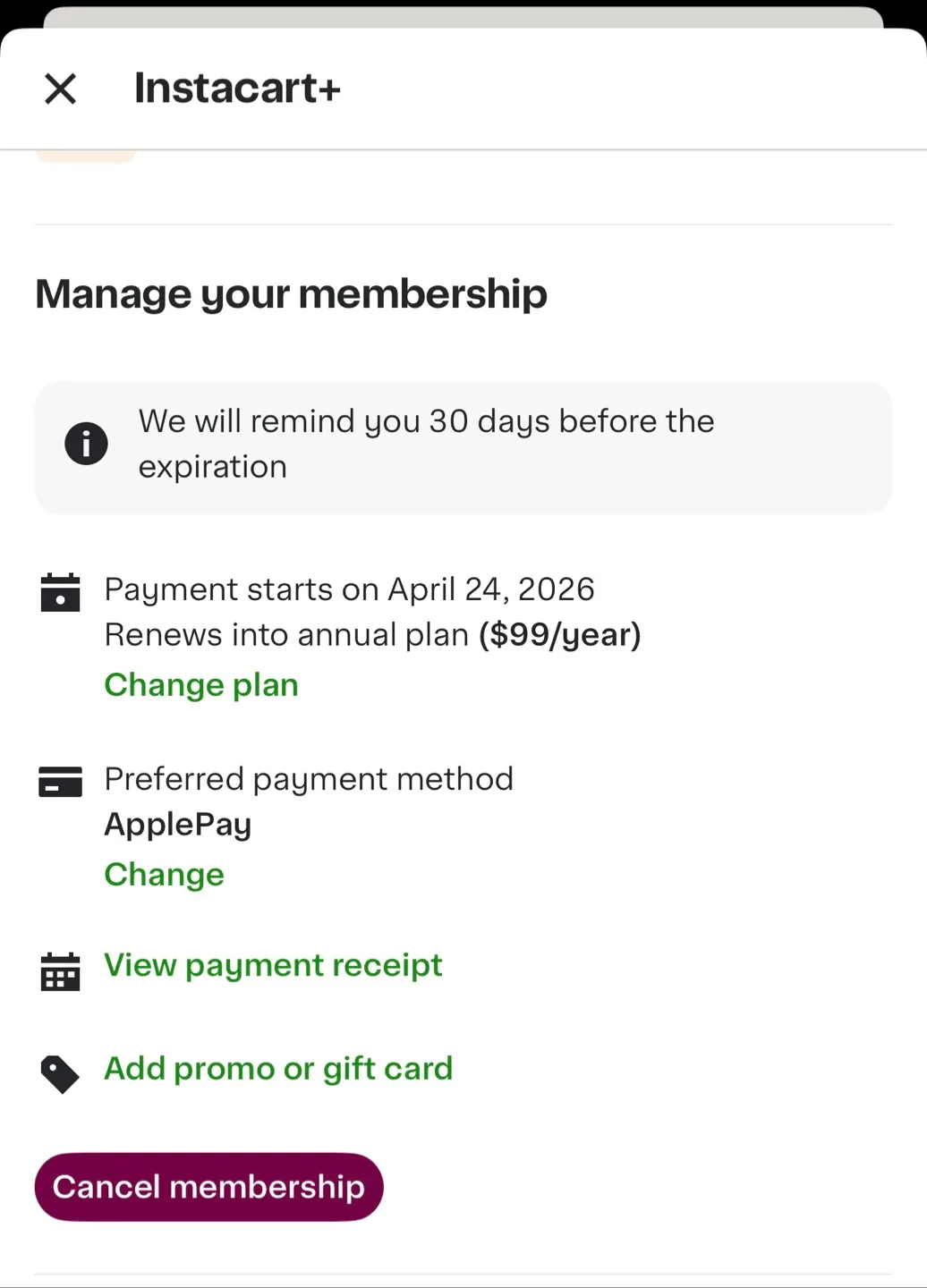Viewport: 927px width, 1288px height.
Task: Tap the 30-day reminder notice banner
Action: point(463,447)
